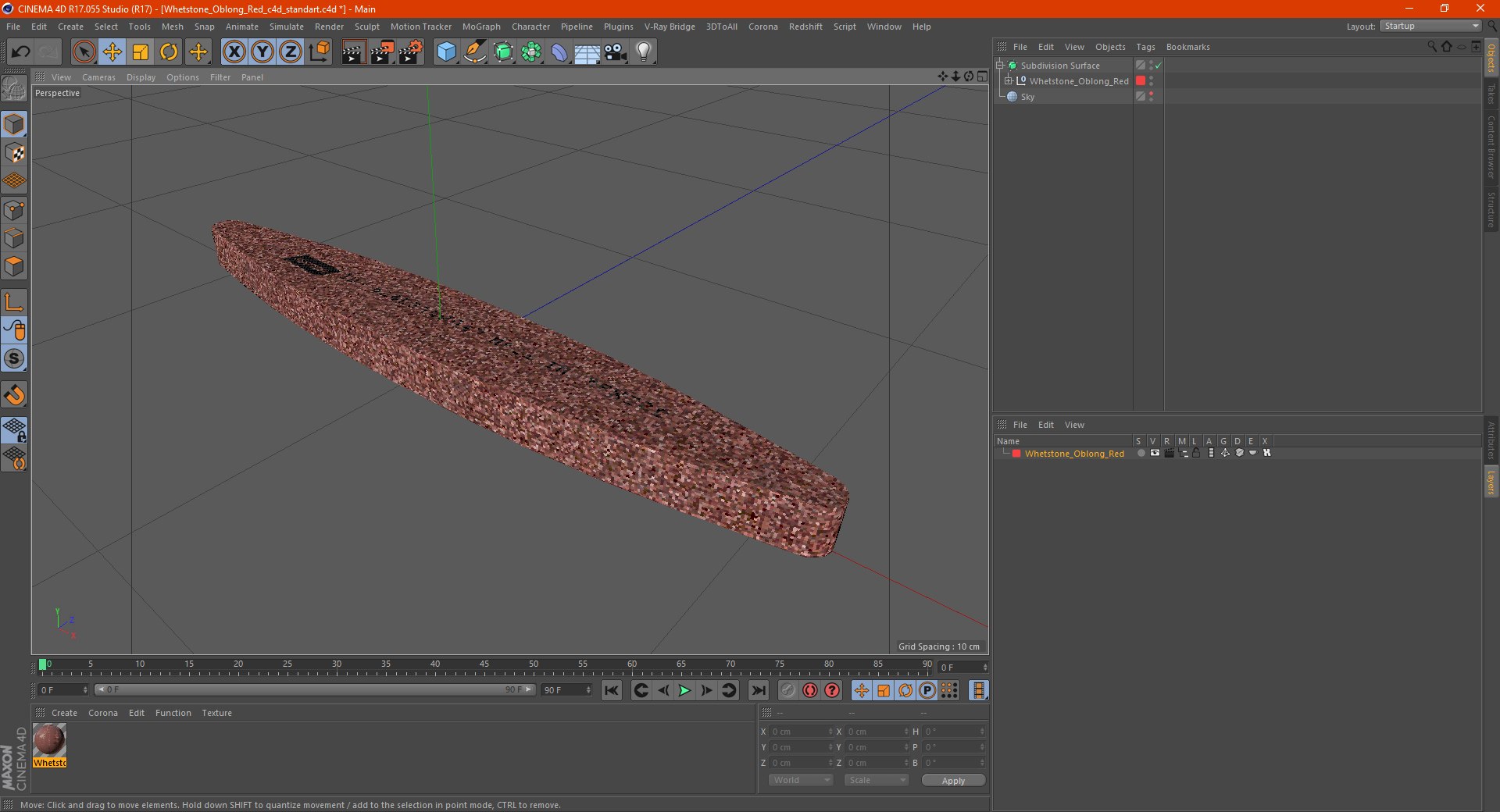Image resolution: width=1500 pixels, height=812 pixels.
Task: Render to Picture Viewer icon
Action: (382, 52)
